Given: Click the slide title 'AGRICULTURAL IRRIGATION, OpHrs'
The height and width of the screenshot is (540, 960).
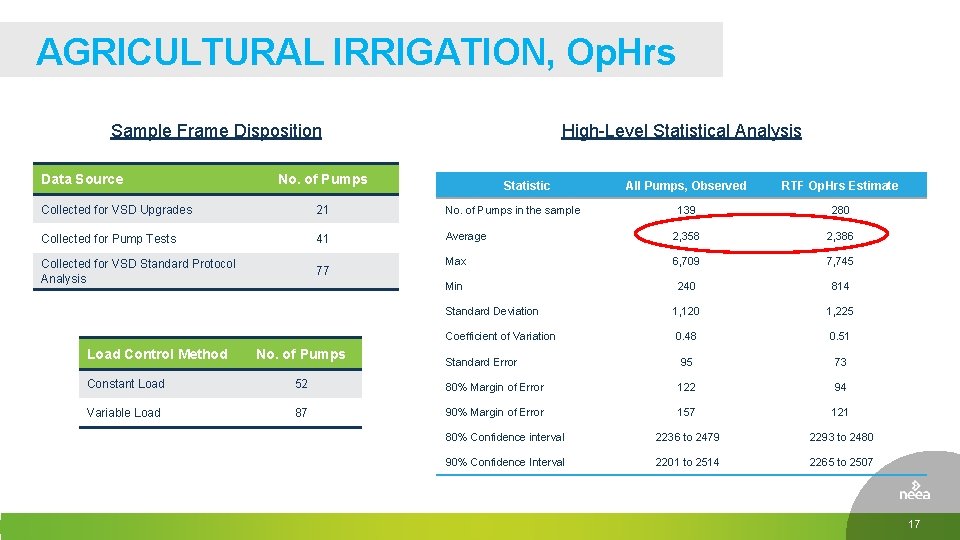Looking at the screenshot, I should 356,51.
